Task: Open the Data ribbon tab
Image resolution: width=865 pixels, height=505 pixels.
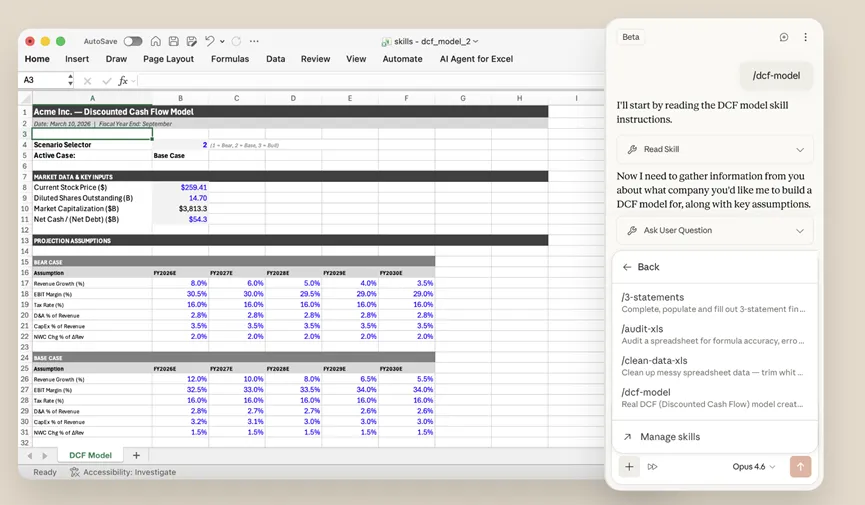Action: [275, 59]
